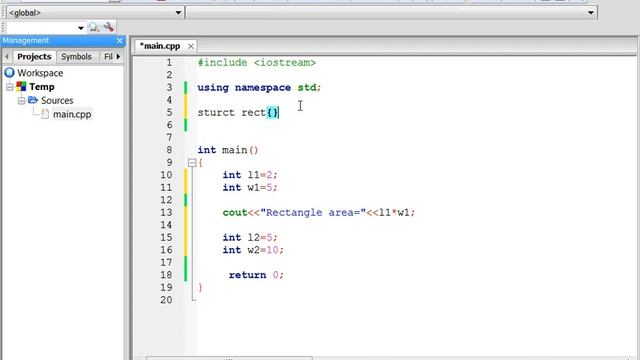Collapse the Sources folder node
This screenshot has width=640, height=360.
[22, 100]
